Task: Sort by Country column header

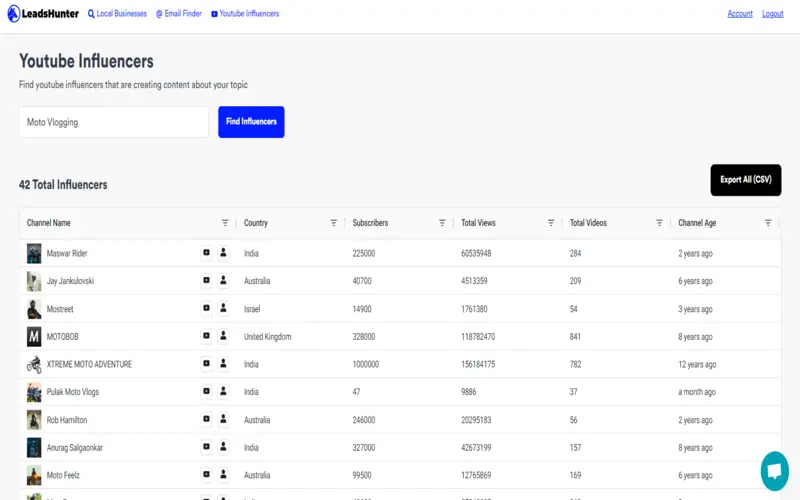Action: pyautogui.click(x=256, y=223)
